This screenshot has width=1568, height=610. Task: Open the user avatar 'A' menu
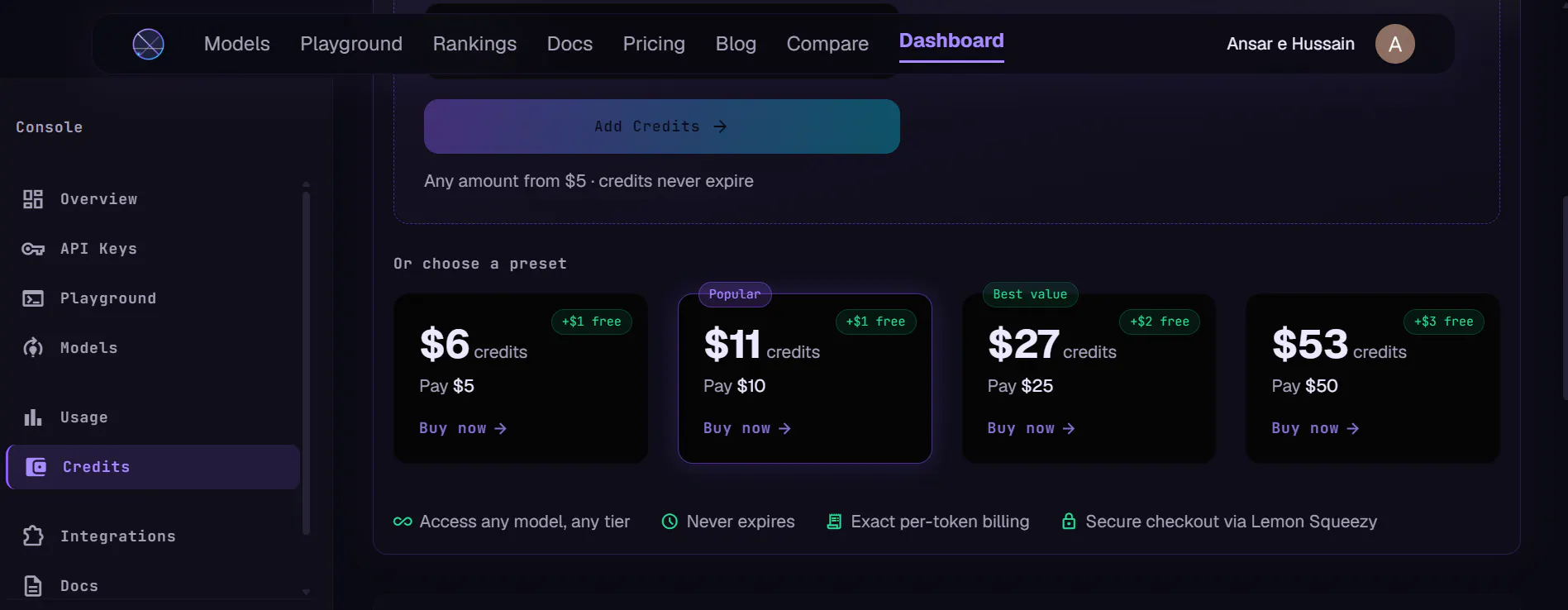(1395, 44)
